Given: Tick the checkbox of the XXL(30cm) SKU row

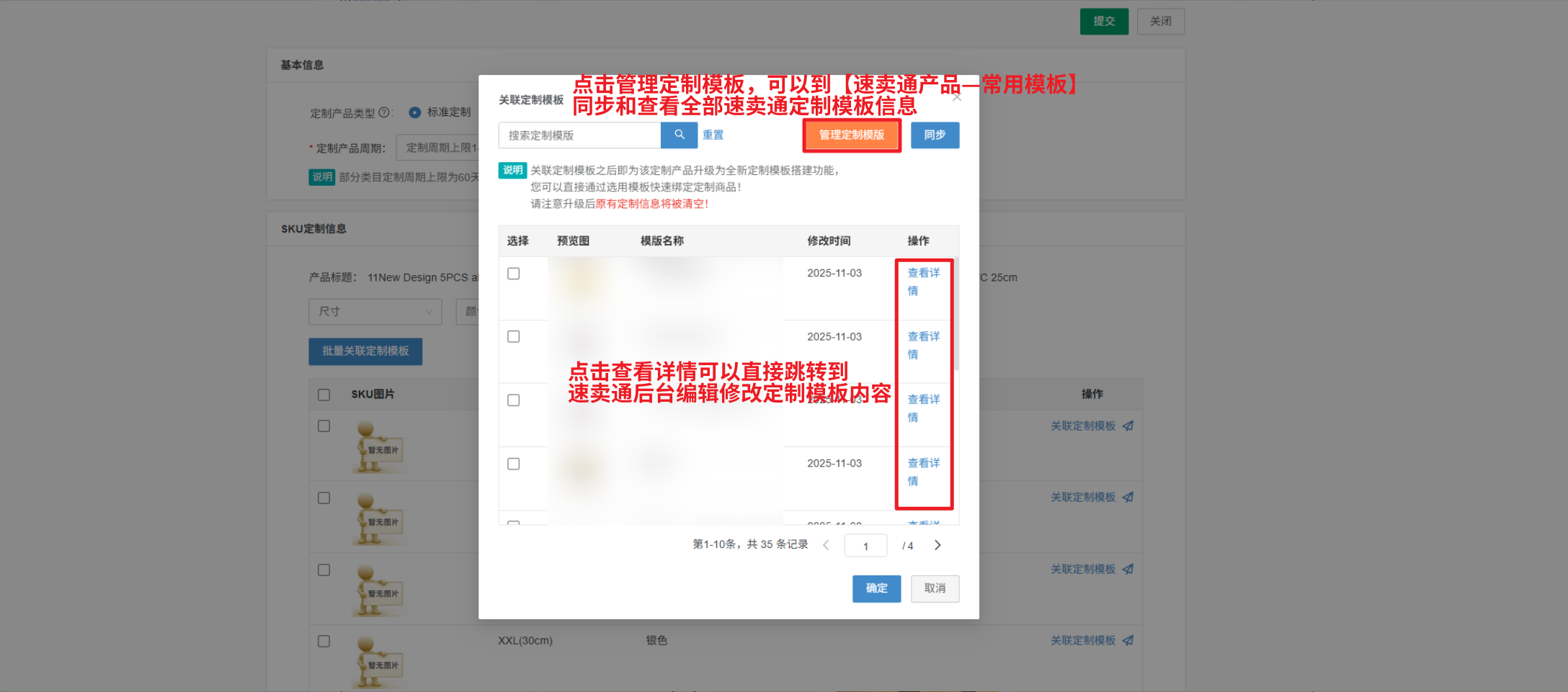Looking at the screenshot, I should tap(324, 641).
